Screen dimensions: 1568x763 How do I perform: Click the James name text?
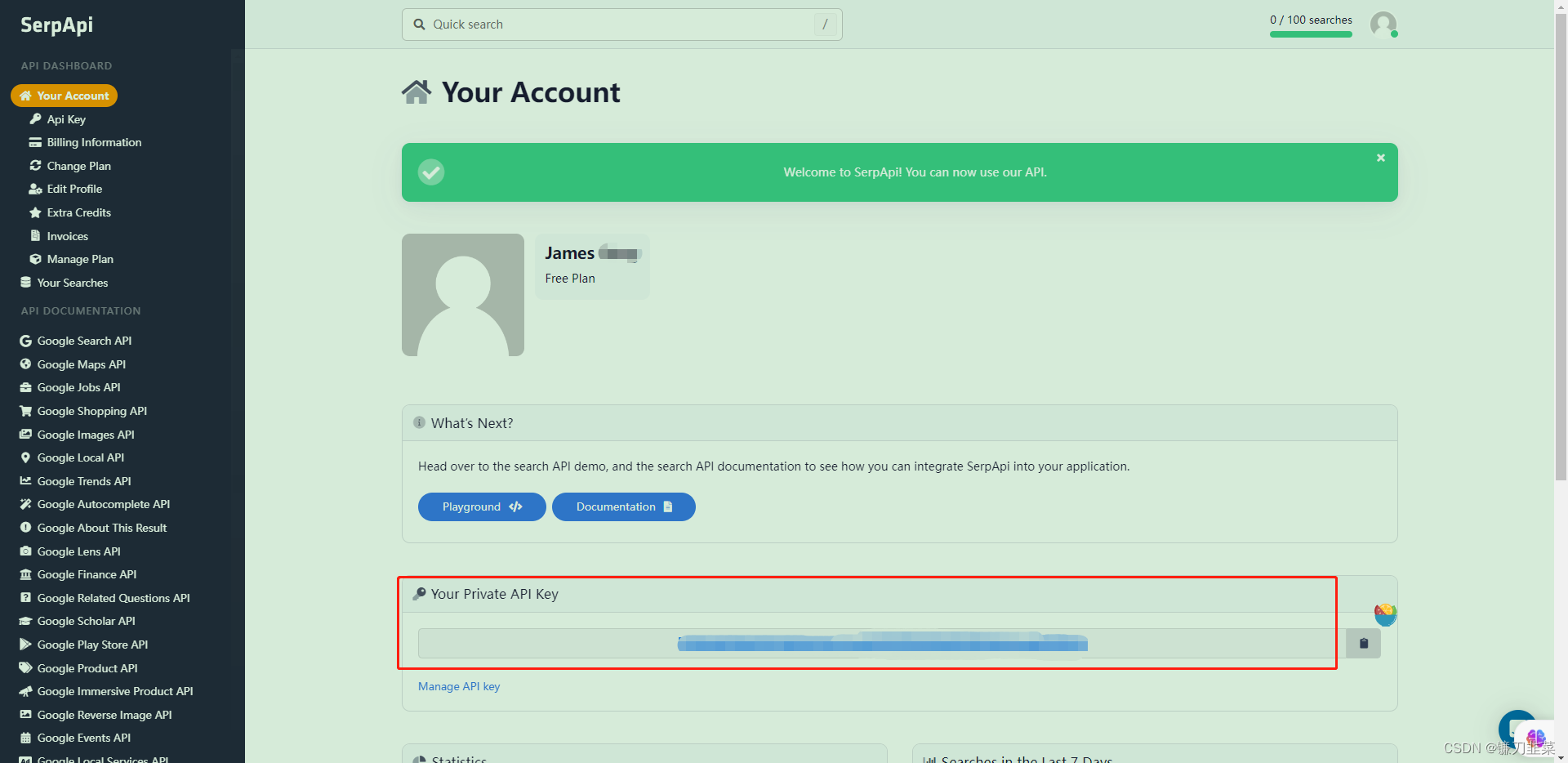click(x=569, y=253)
